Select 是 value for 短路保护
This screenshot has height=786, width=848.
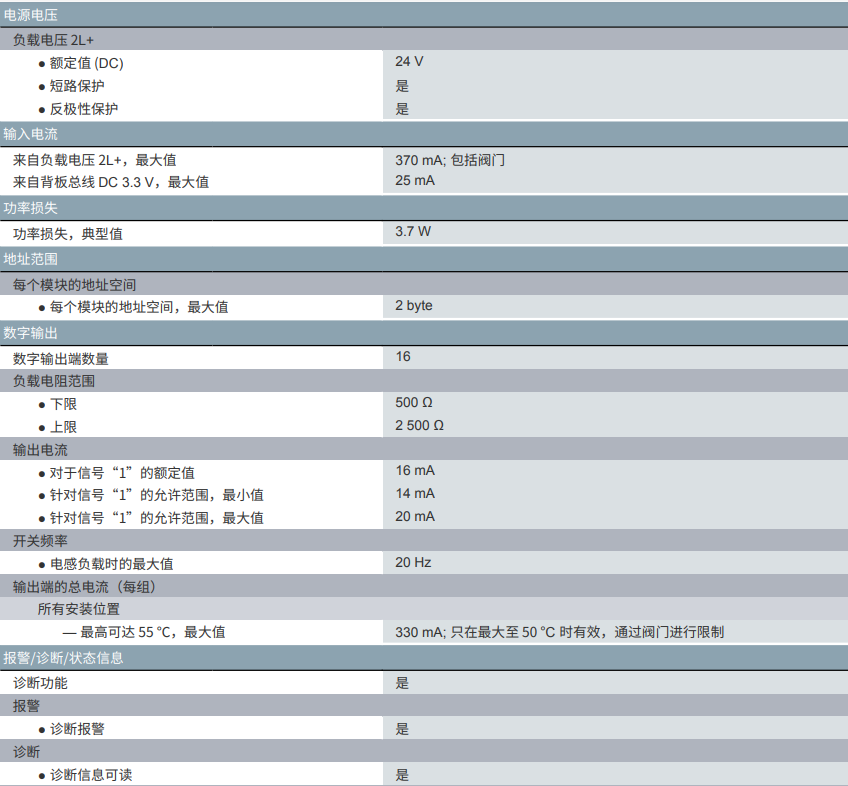(402, 86)
